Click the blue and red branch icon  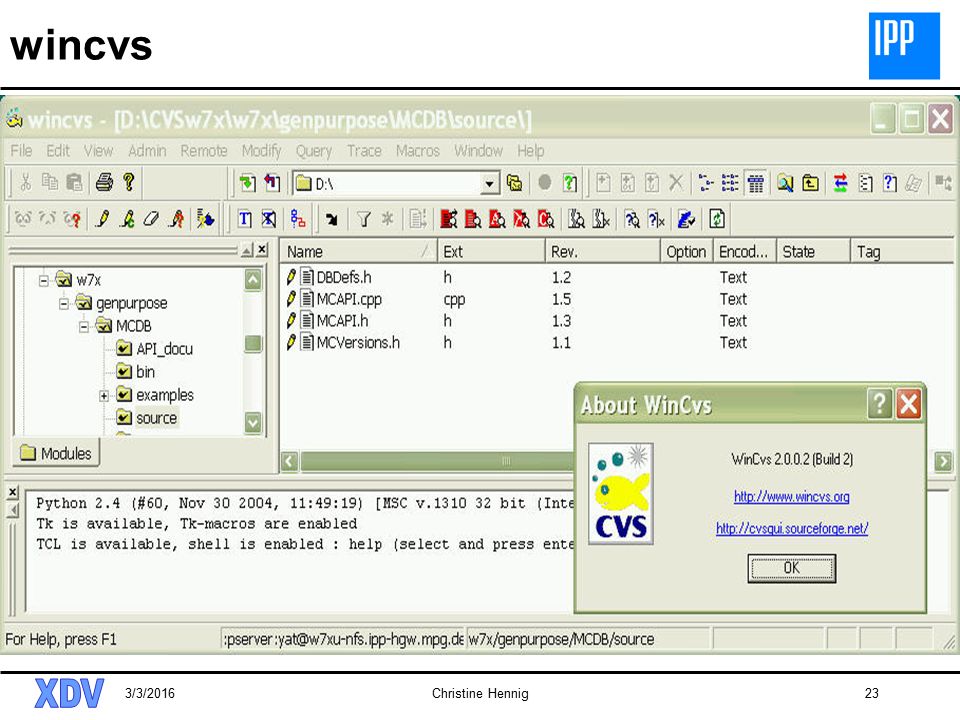[x=298, y=219]
